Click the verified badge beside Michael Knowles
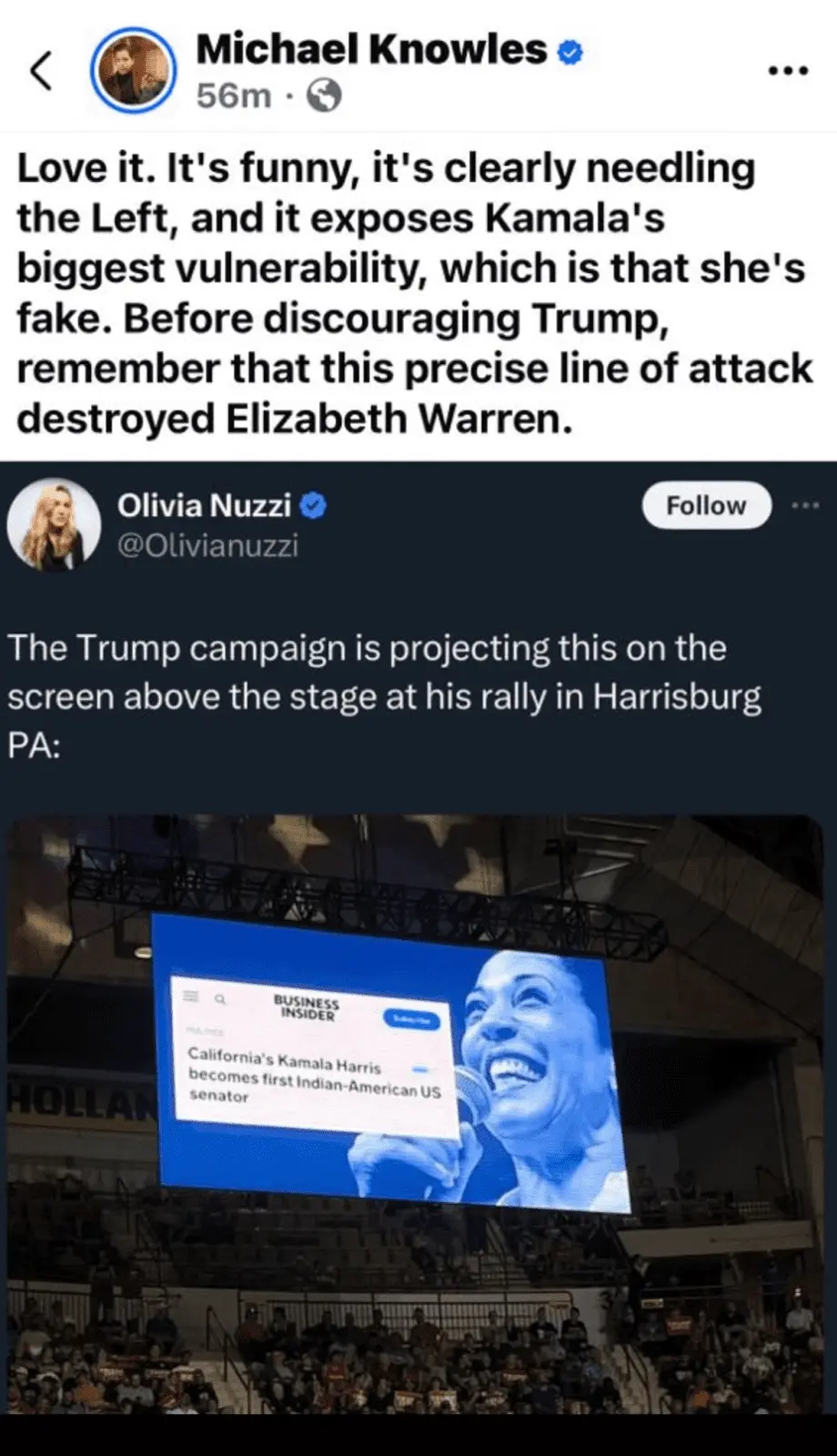The height and width of the screenshot is (1456, 837). coord(570,52)
